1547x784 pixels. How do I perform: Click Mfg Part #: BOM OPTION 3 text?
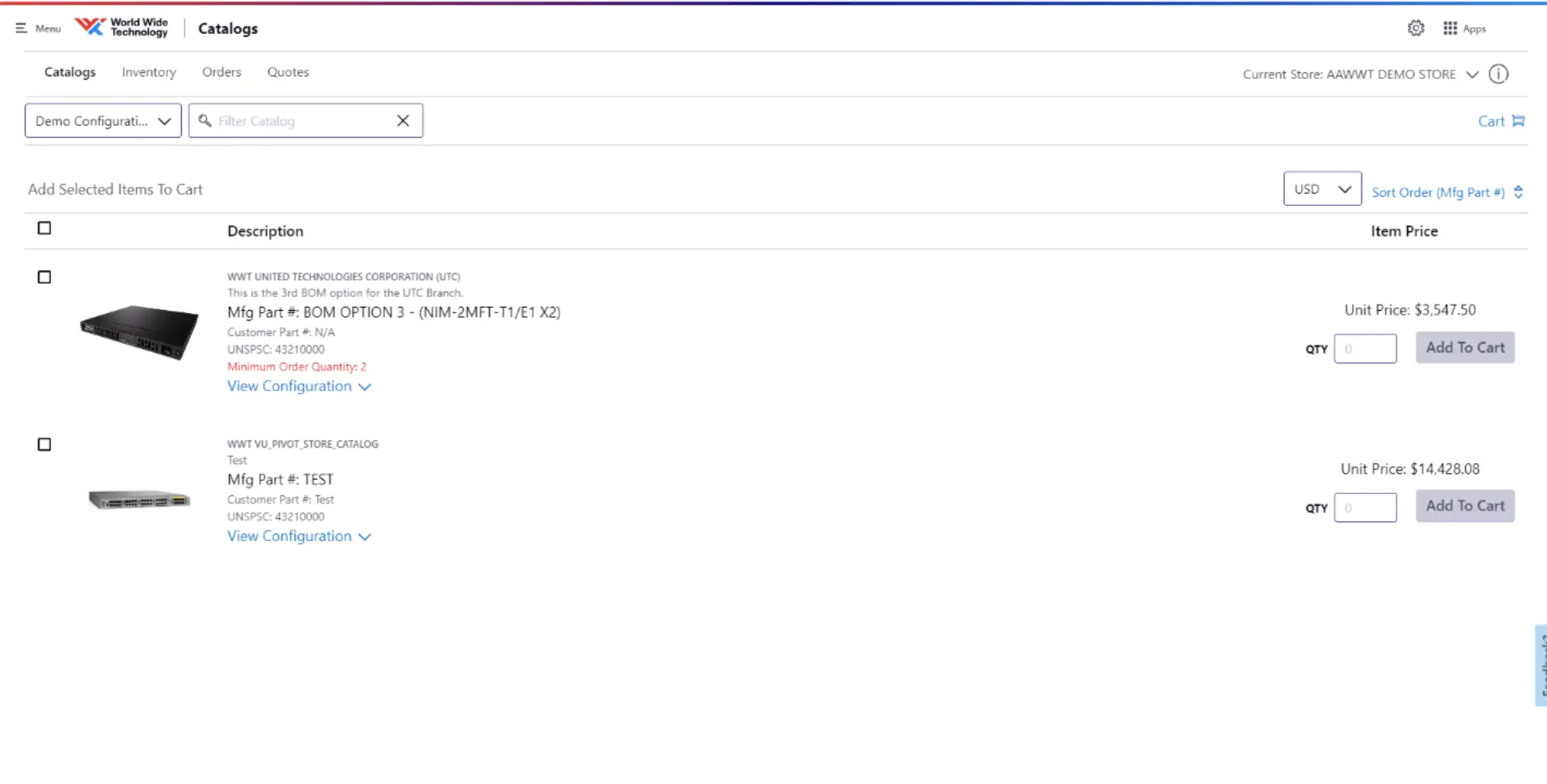[394, 312]
